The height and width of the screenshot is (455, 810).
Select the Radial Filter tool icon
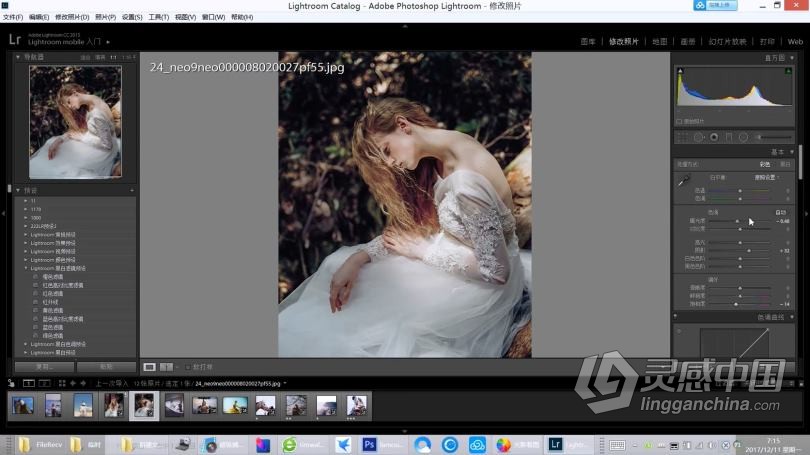pyautogui.click(x=743, y=137)
